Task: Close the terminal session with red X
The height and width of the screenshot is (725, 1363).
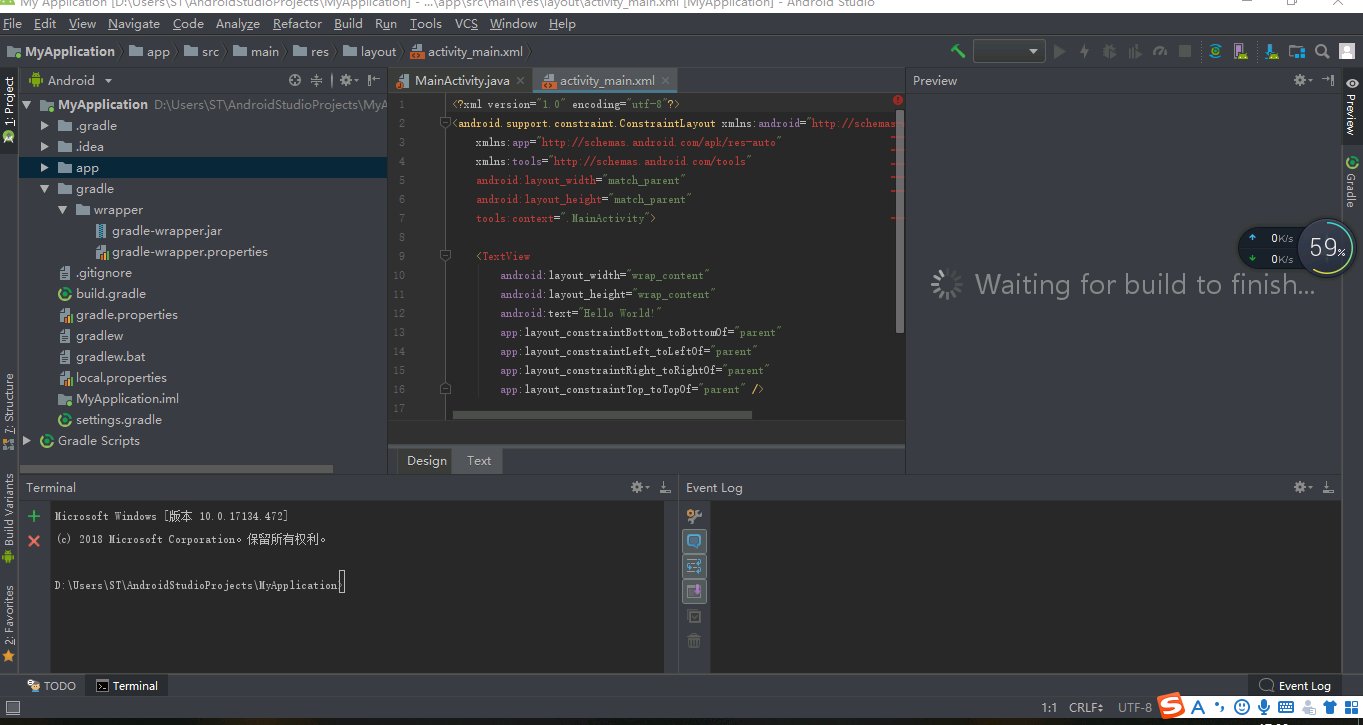Action: (34, 540)
